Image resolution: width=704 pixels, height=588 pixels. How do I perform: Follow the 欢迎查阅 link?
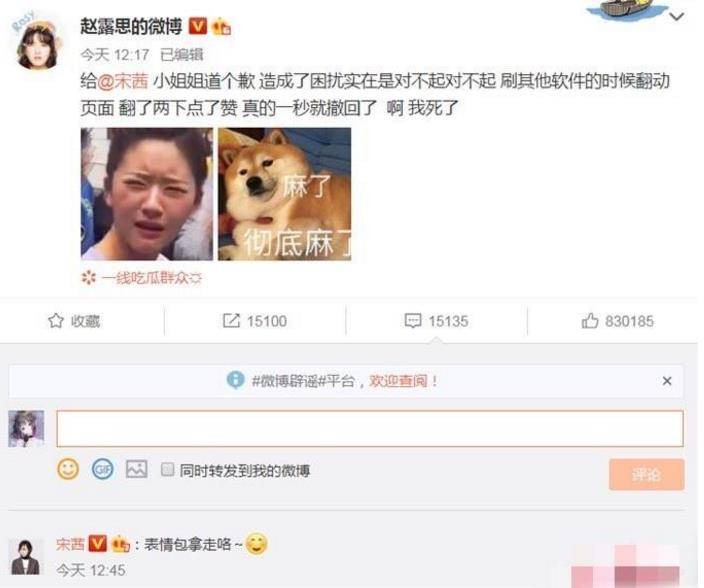399,381
